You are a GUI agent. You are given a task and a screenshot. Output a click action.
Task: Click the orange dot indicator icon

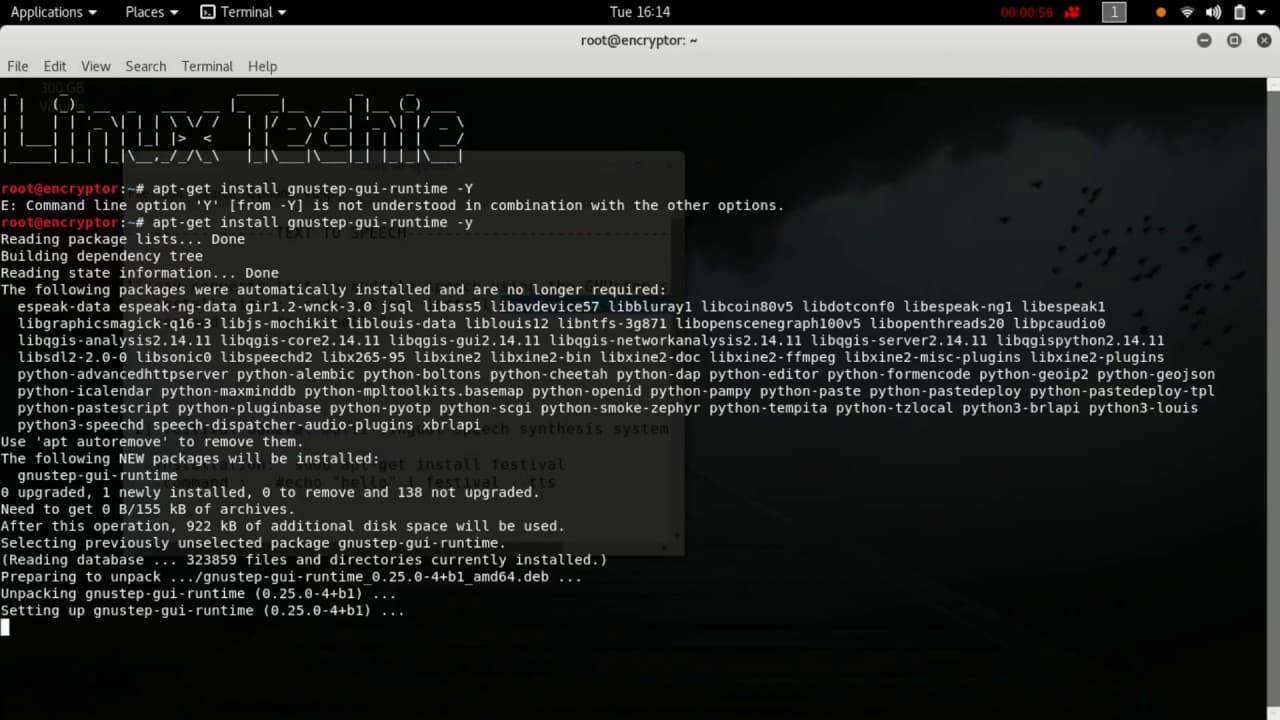pos(1161,13)
